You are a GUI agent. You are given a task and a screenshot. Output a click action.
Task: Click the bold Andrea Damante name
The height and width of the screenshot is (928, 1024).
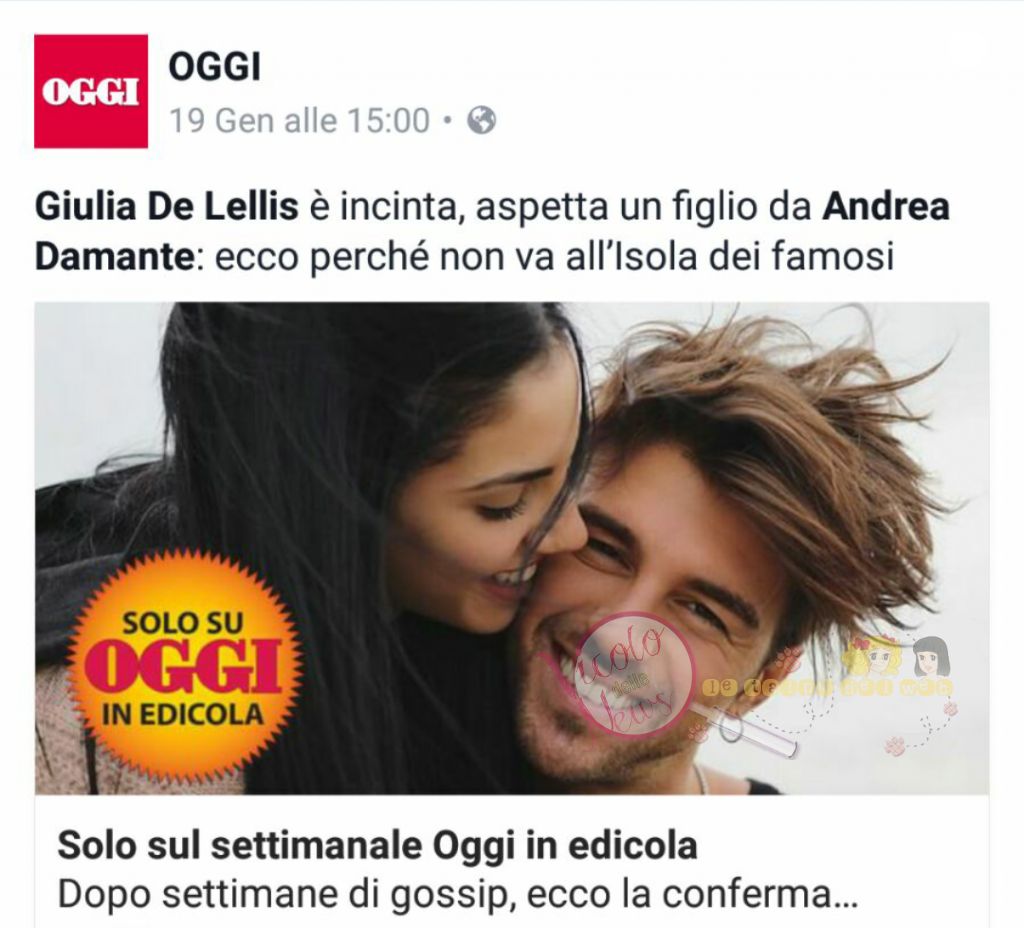[x=492, y=232]
